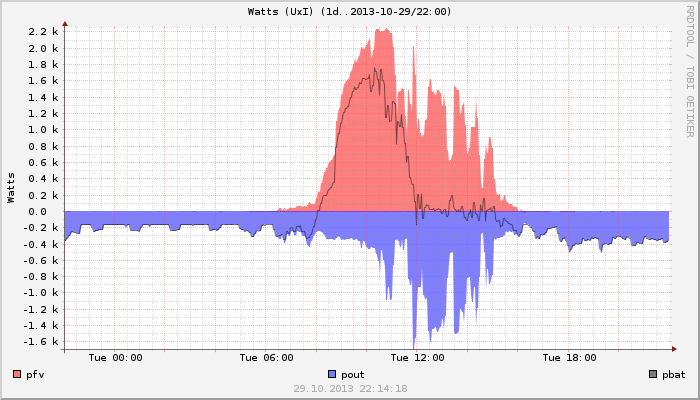700x400 pixels.
Task: Click the red arrow atop the y-axis
Action: pyautogui.click(x=65, y=24)
